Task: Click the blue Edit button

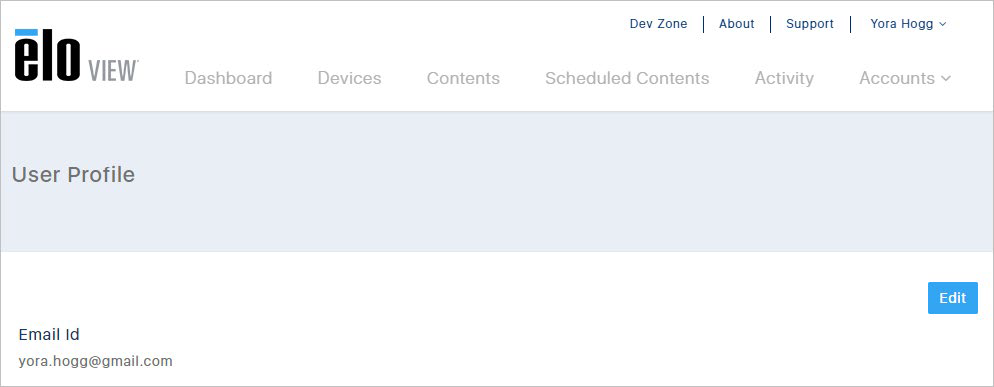Action: pos(953,298)
